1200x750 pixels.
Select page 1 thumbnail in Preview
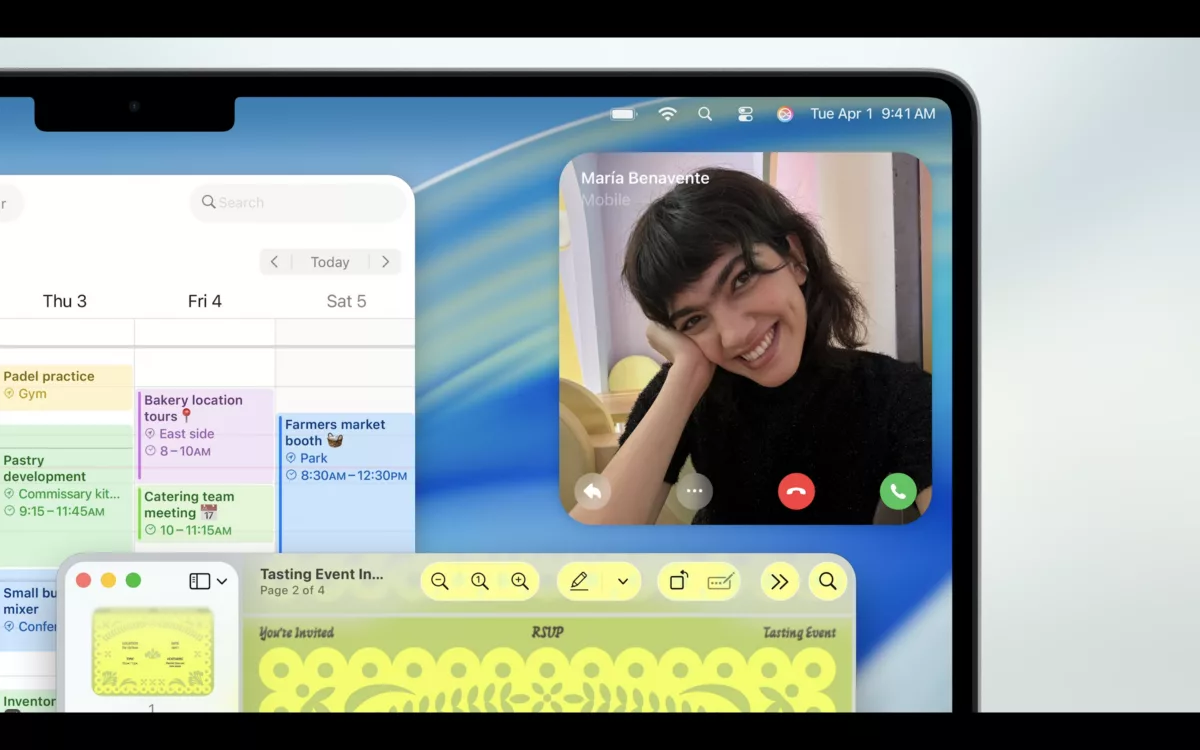152,652
